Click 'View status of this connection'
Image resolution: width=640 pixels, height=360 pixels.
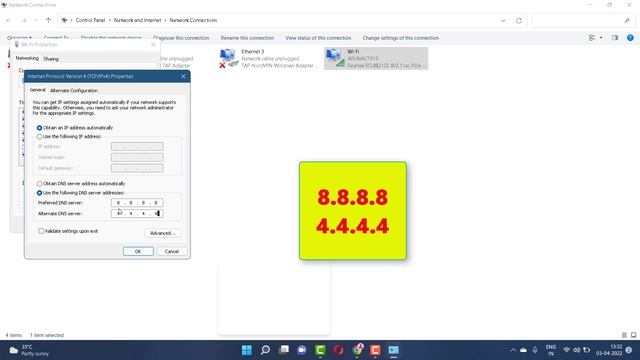point(318,38)
